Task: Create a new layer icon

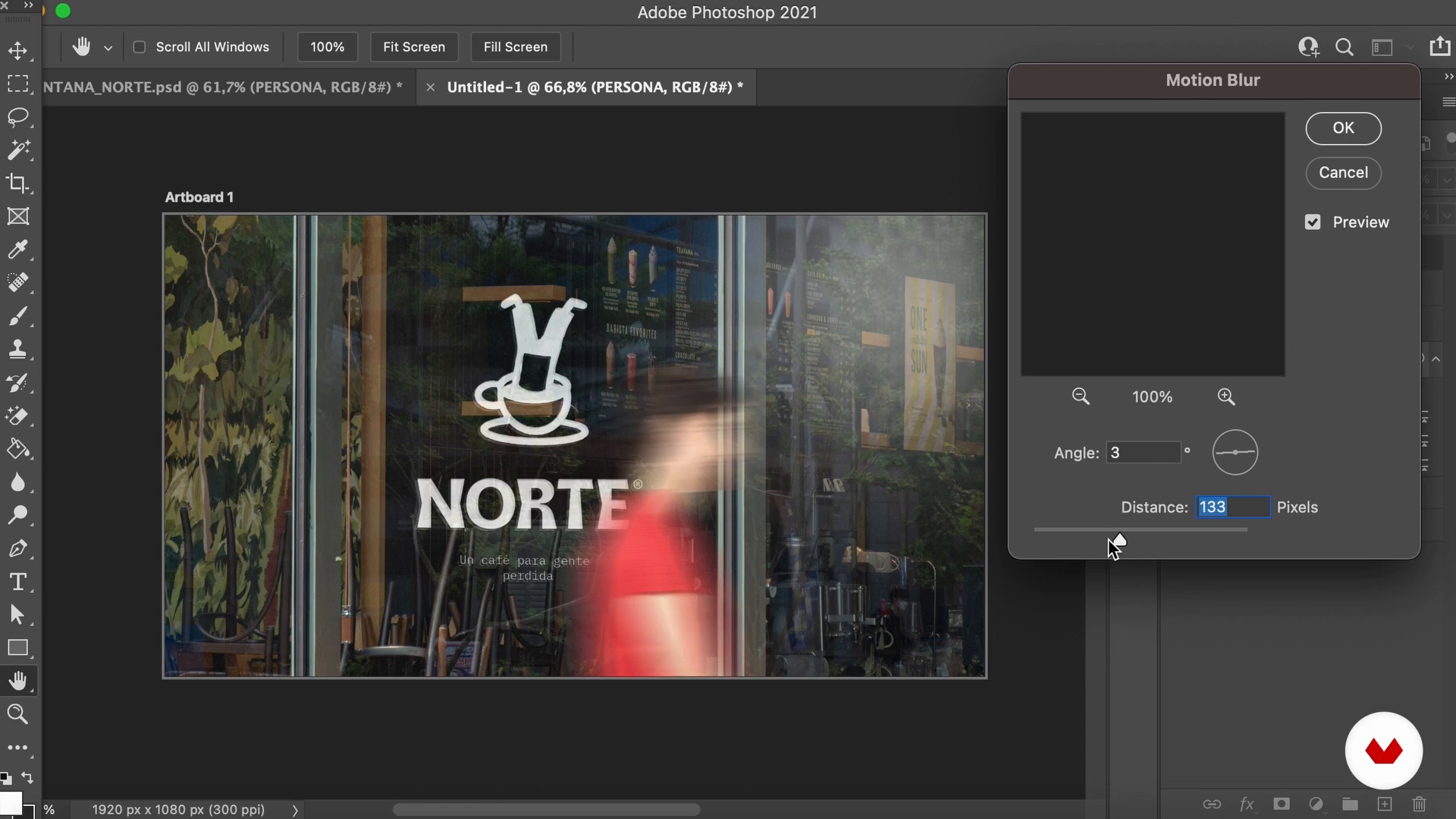Action: (1385, 804)
